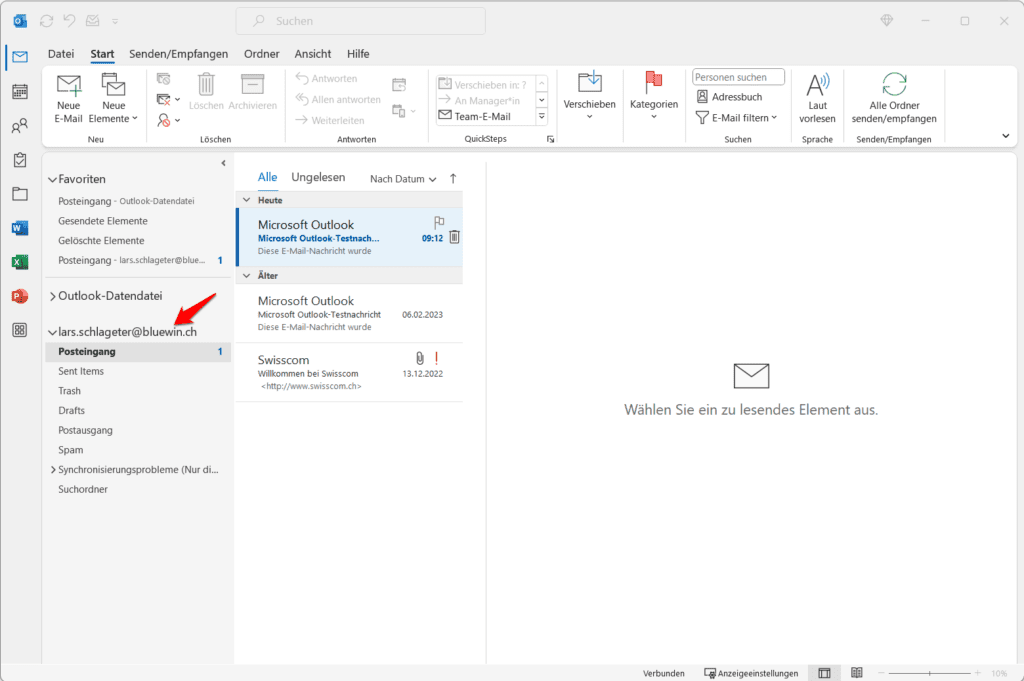Switch to the Ansicht ribbon tab
Image resolution: width=1024 pixels, height=681 pixels.
tap(313, 54)
